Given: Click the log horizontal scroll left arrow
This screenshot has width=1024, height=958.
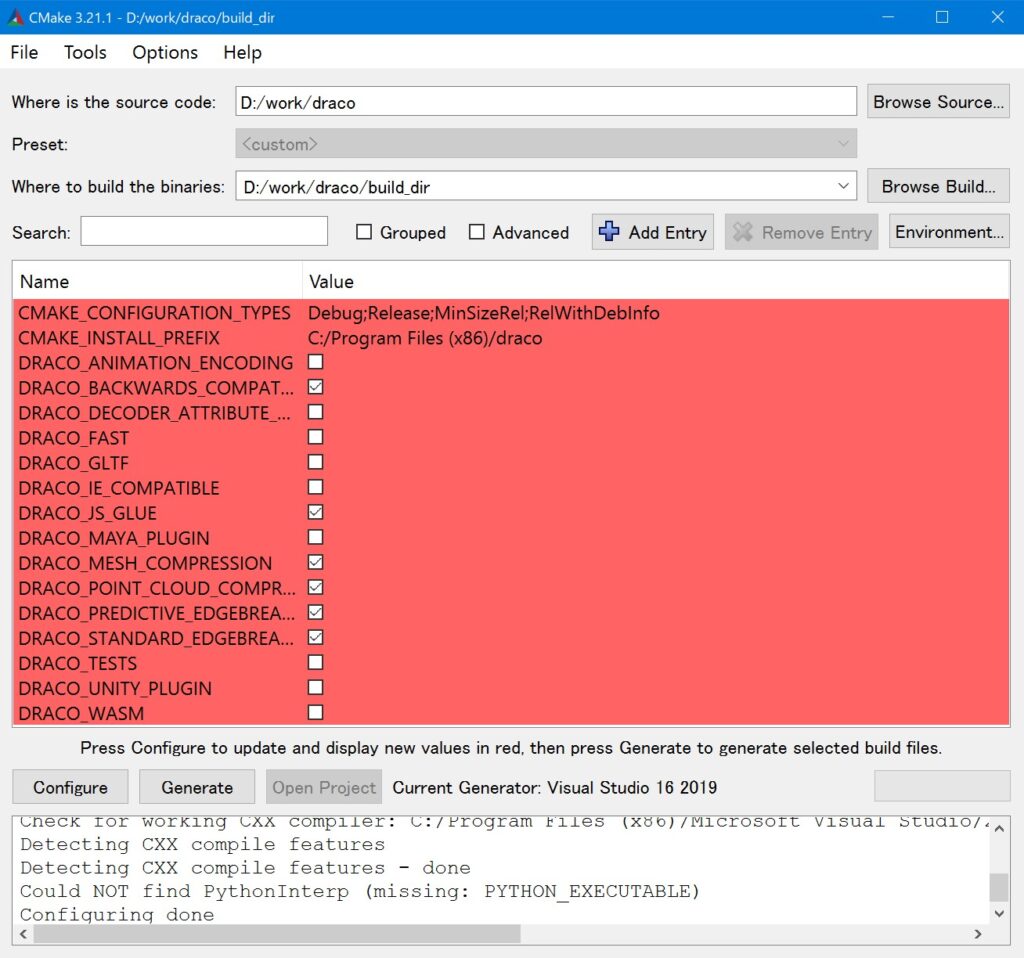Looking at the screenshot, I should [24, 934].
